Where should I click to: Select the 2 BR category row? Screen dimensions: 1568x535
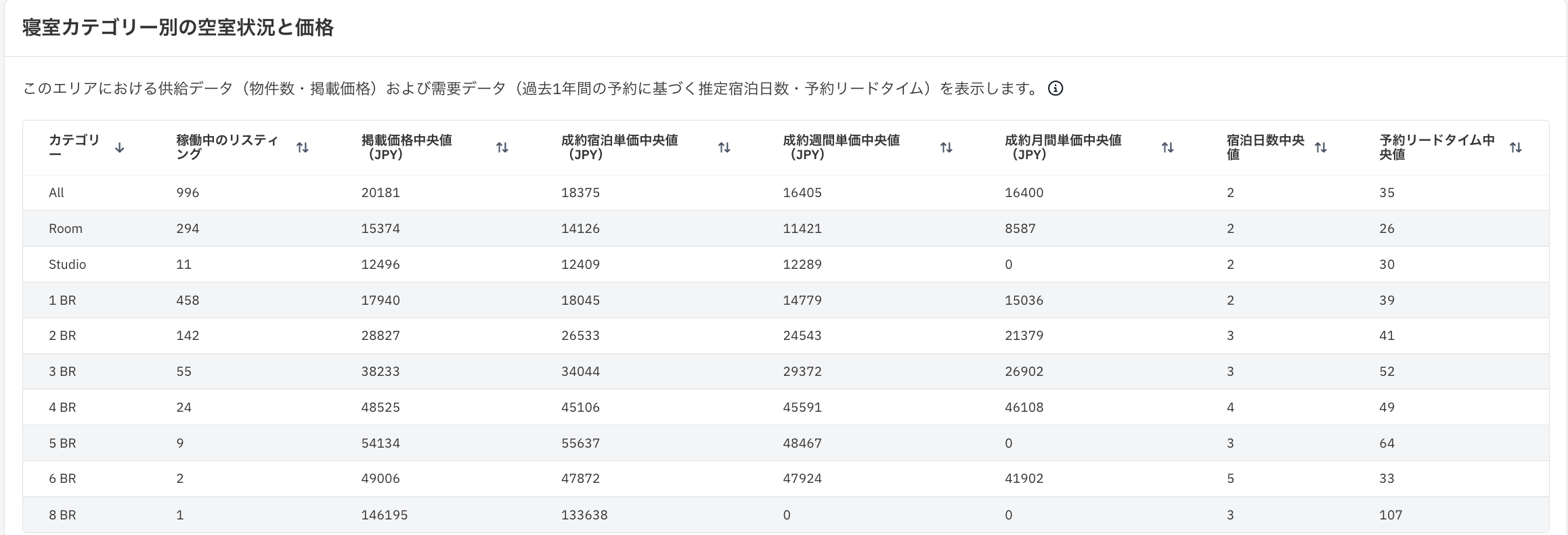click(x=786, y=336)
